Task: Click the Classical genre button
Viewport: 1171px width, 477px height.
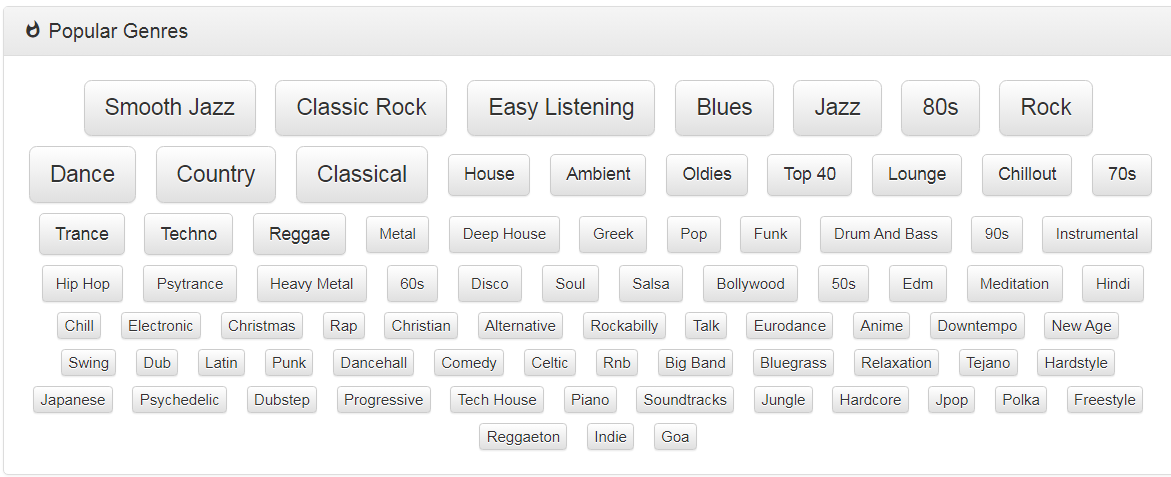Action: tap(362, 175)
